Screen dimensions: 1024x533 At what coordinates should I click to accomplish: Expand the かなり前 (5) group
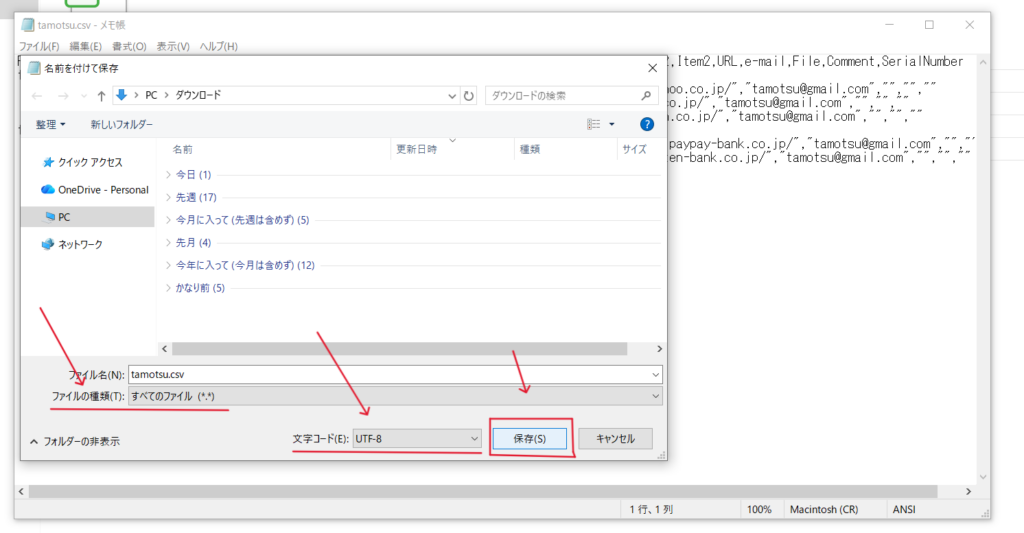pyautogui.click(x=199, y=288)
